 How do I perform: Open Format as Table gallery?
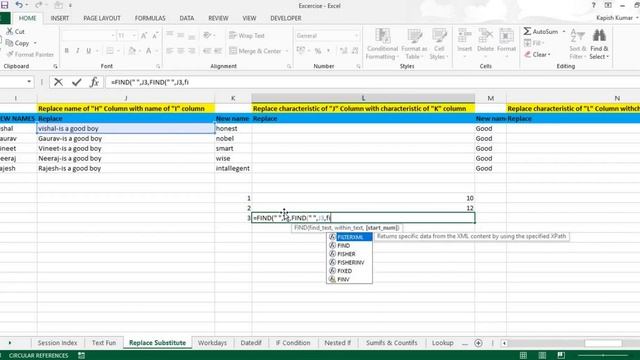click(414, 44)
